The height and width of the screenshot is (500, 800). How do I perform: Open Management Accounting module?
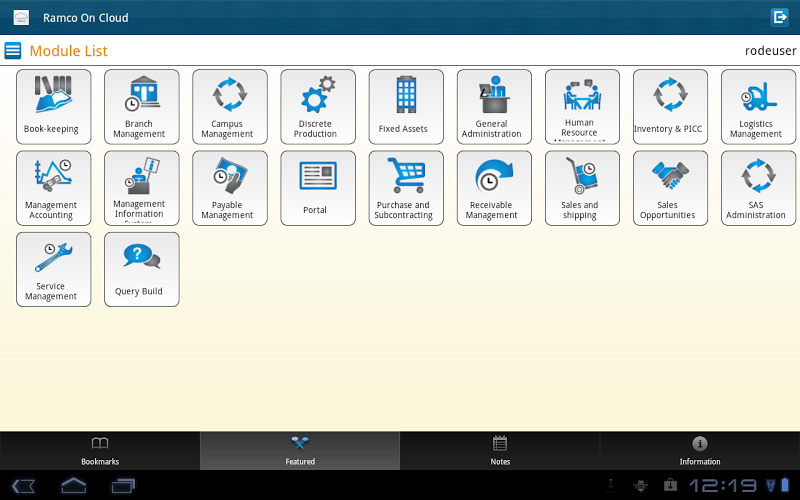[54, 188]
